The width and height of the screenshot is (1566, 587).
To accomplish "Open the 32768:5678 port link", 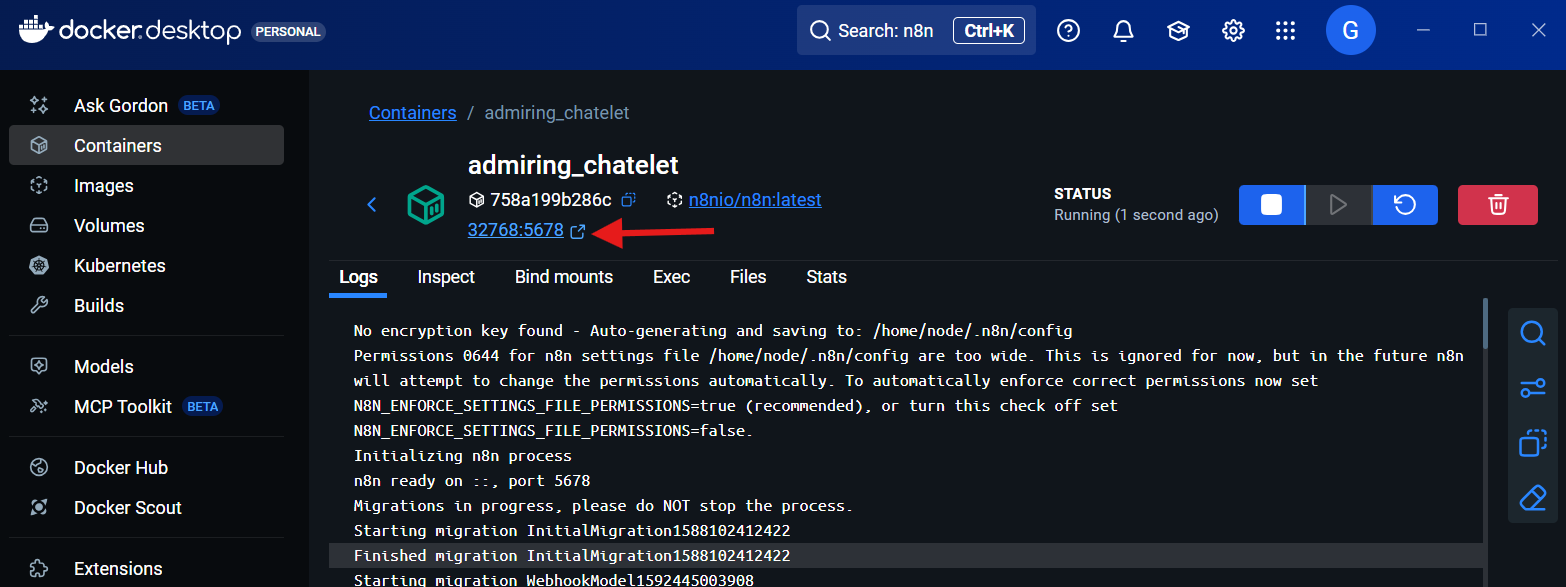I will click(x=515, y=231).
